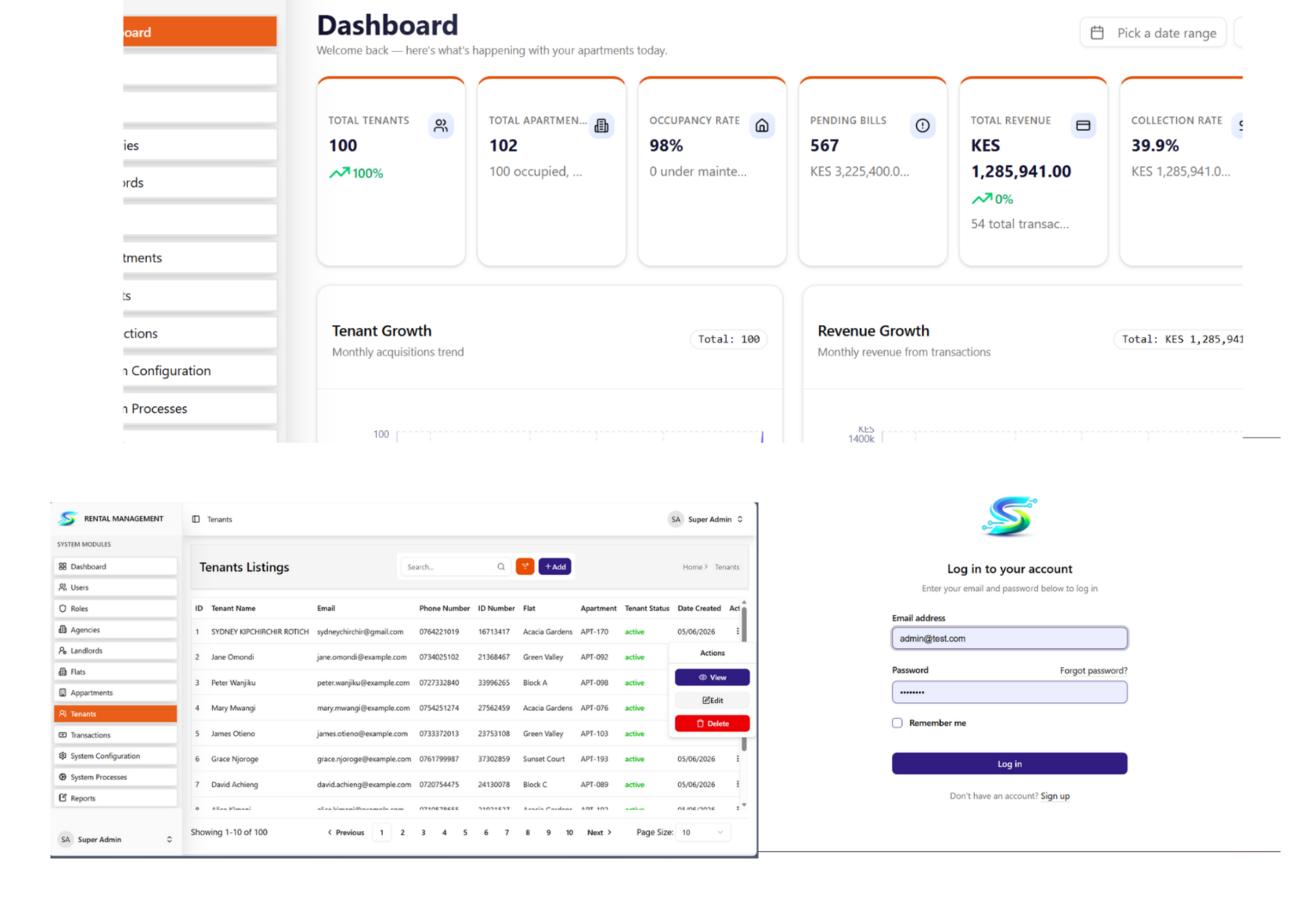Click the Log in button
Screen dimensions: 1303x924
point(1009,764)
